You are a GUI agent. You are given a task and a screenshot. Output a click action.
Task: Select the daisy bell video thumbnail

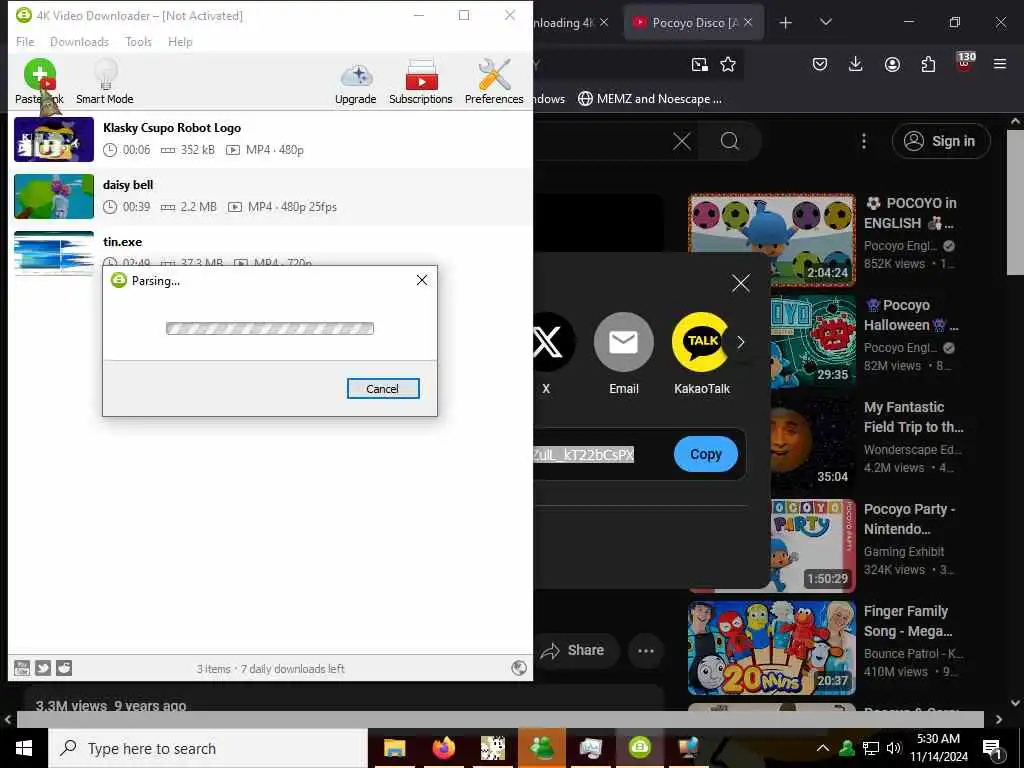point(54,196)
